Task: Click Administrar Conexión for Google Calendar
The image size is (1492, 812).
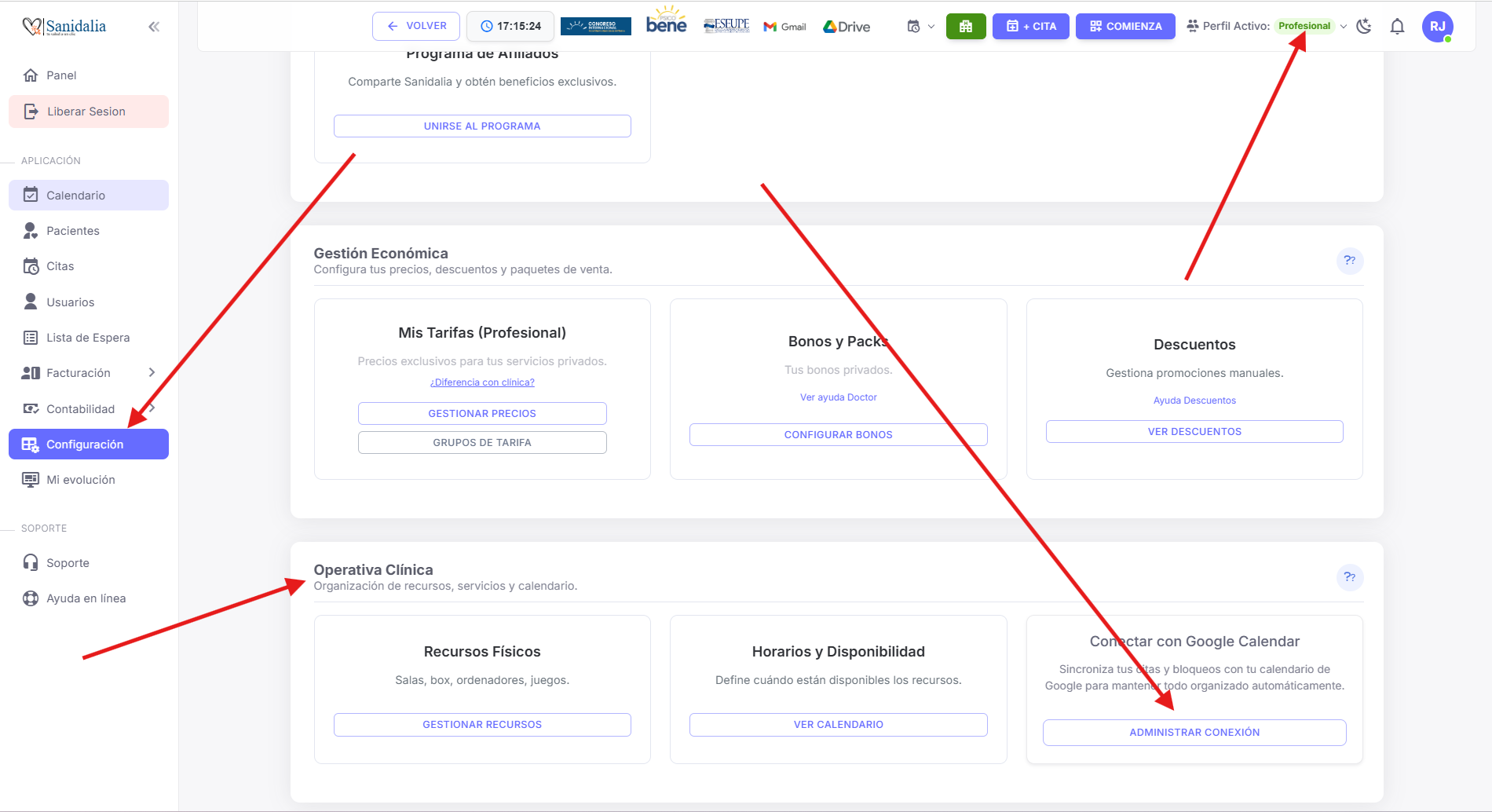Action: coord(1194,733)
